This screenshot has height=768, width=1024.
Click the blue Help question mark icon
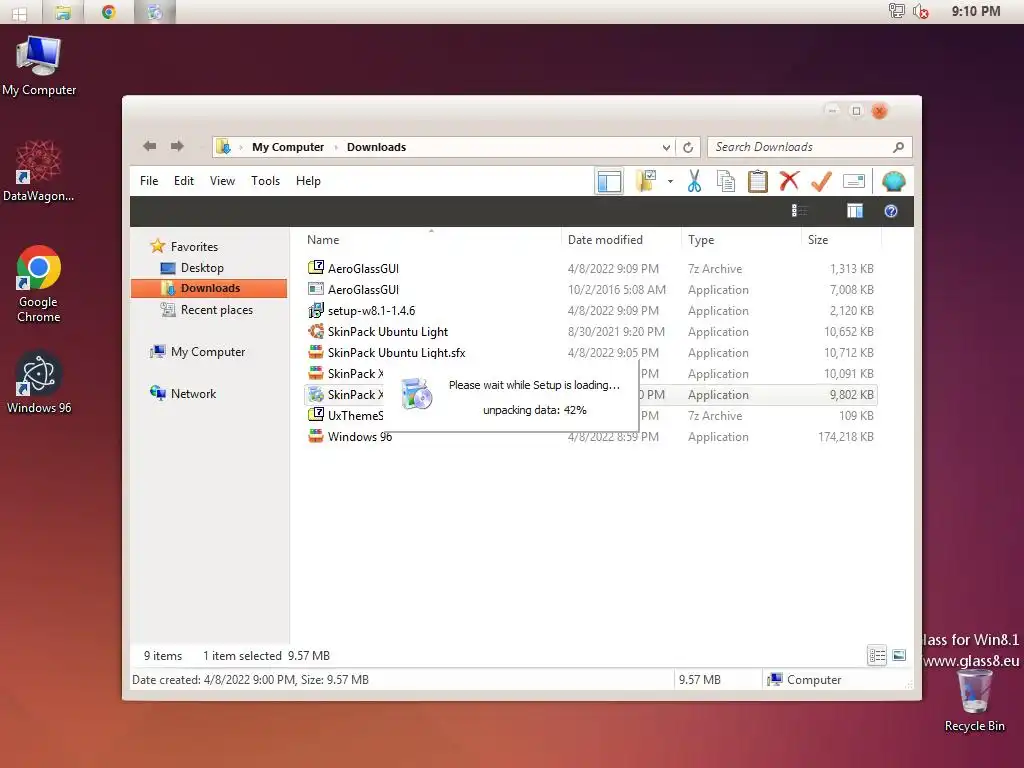891,211
